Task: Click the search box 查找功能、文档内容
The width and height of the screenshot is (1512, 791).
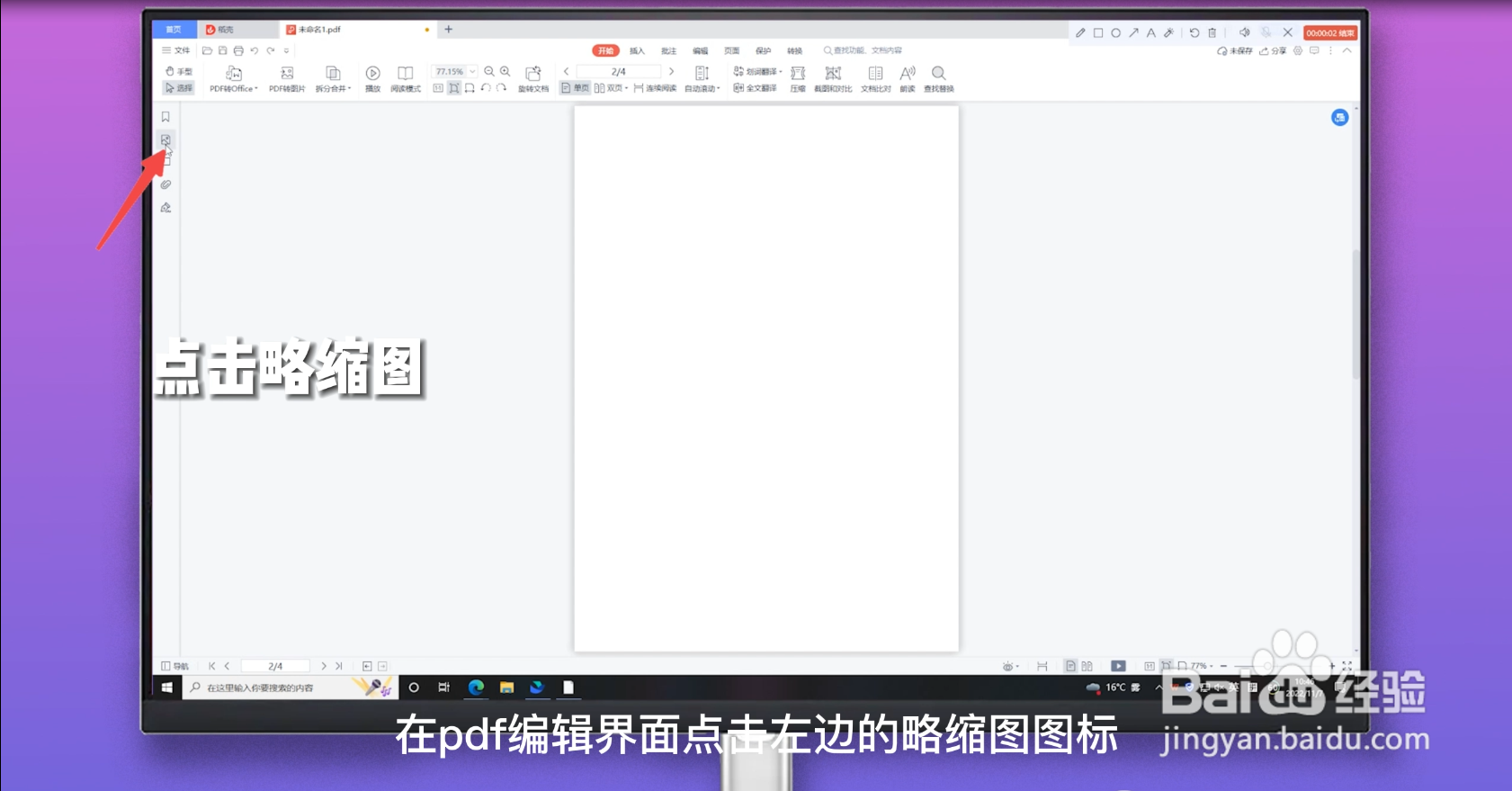Action: [863, 50]
